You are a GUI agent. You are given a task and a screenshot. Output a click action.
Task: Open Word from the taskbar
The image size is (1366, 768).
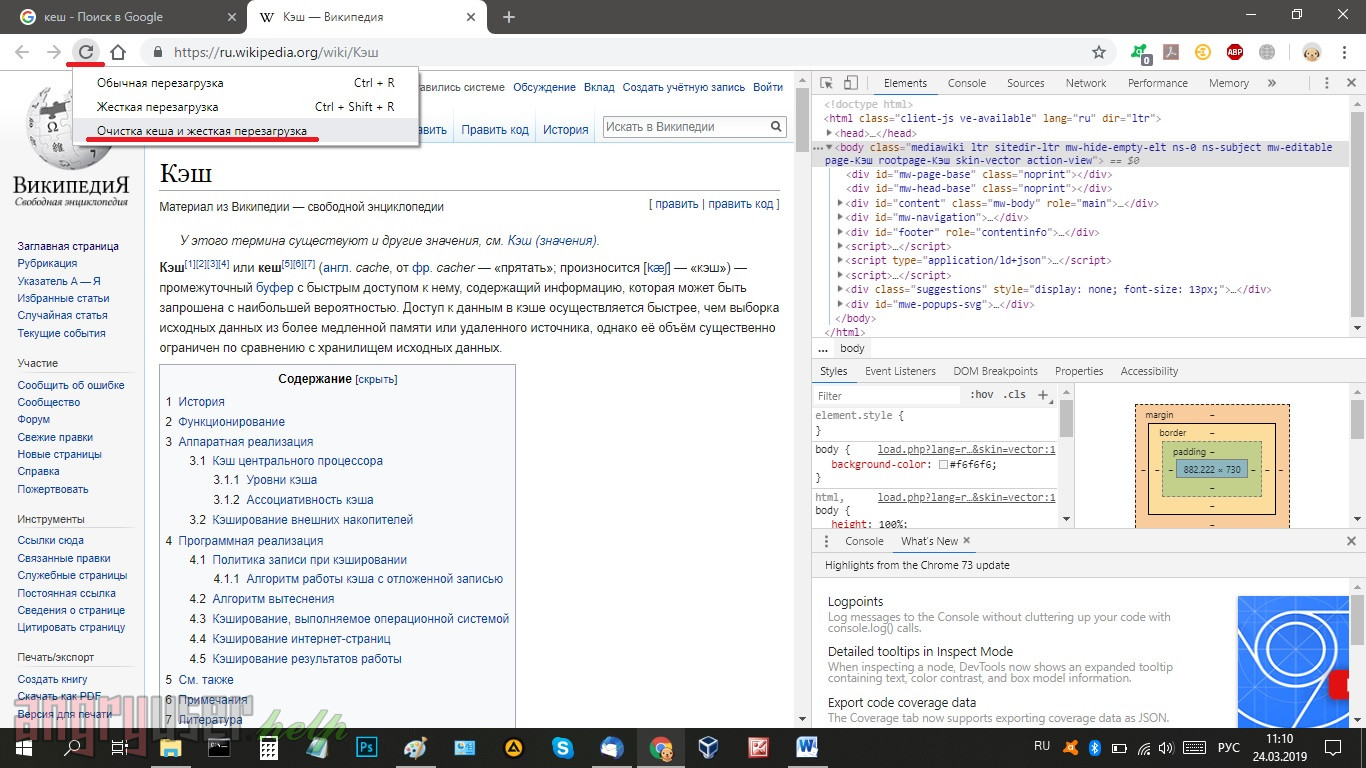(x=806, y=747)
